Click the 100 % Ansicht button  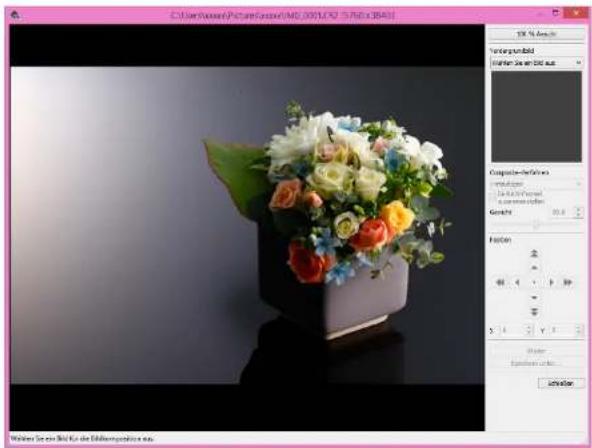(x=536, y=34)
